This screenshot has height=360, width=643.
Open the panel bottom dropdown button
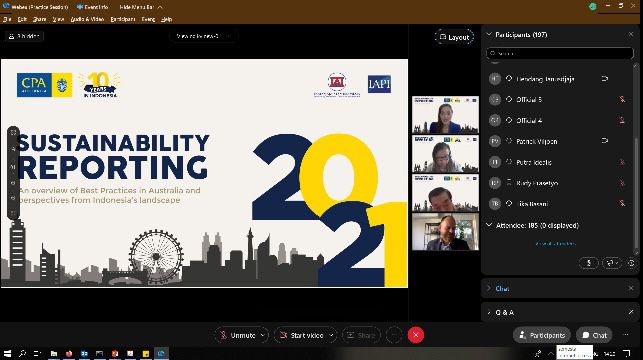tap(611, 263)
